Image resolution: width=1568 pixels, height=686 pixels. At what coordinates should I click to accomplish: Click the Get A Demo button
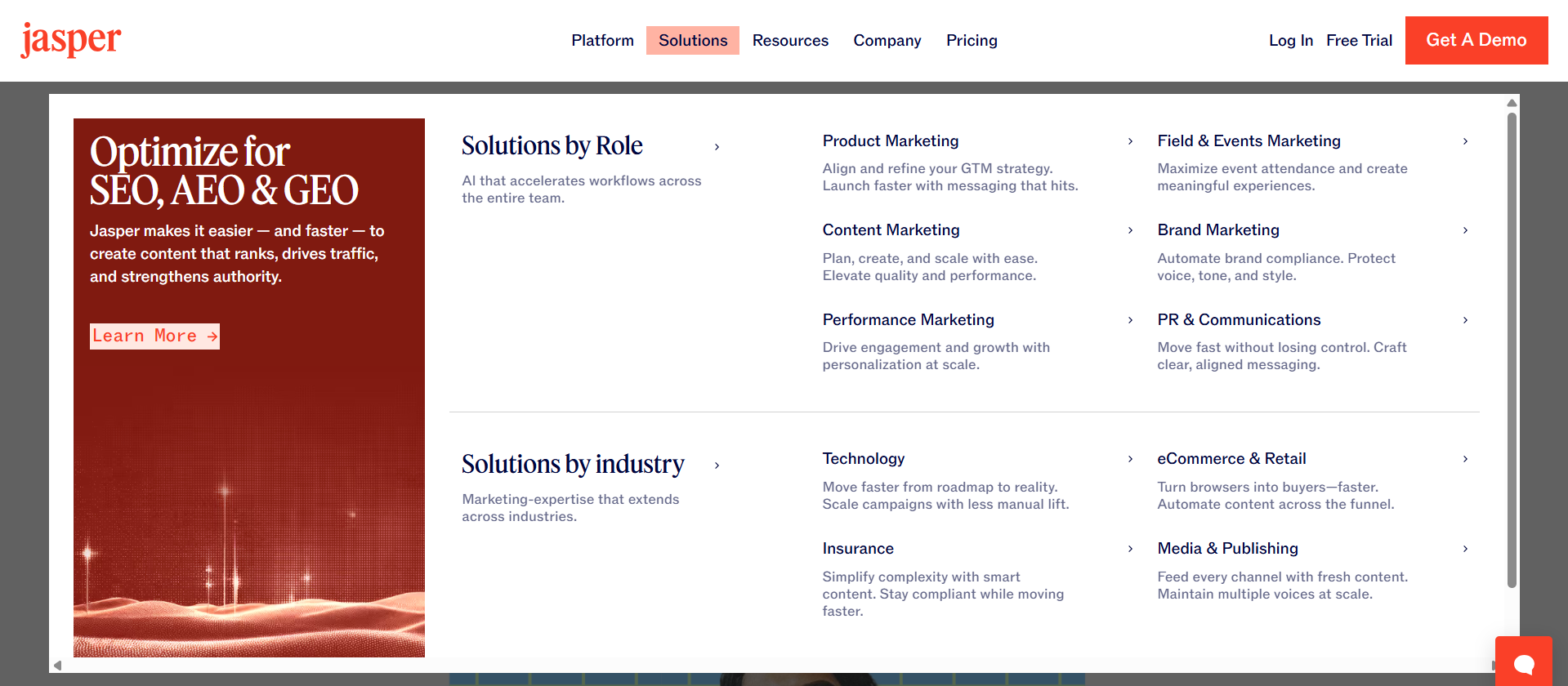tap(1476, 40)
